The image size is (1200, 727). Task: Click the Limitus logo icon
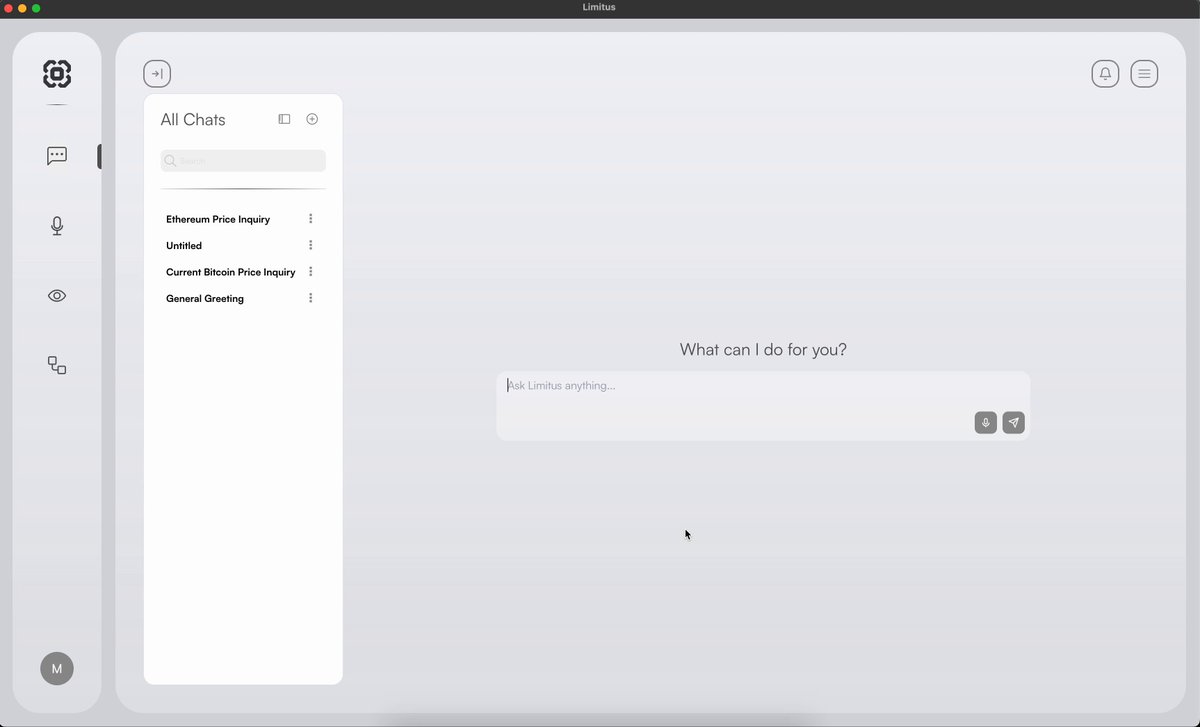[x=57, y=74]
